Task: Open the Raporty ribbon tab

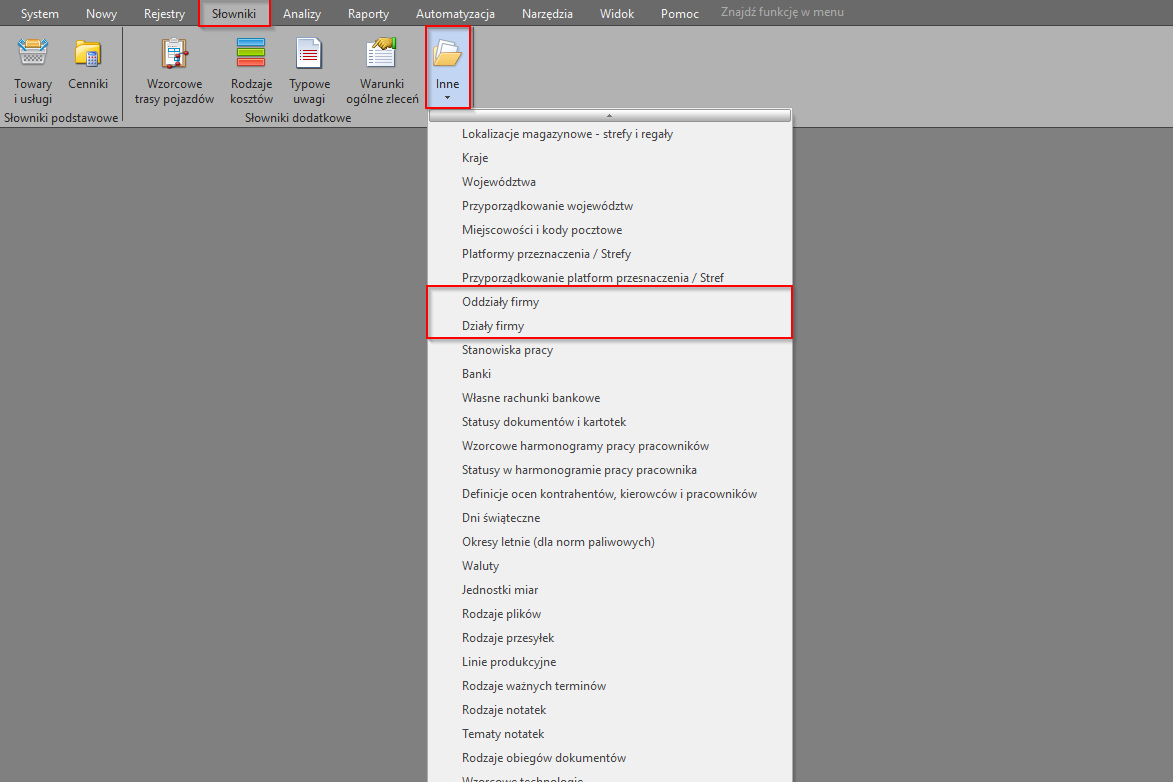Action: click(x=368, y=14)
